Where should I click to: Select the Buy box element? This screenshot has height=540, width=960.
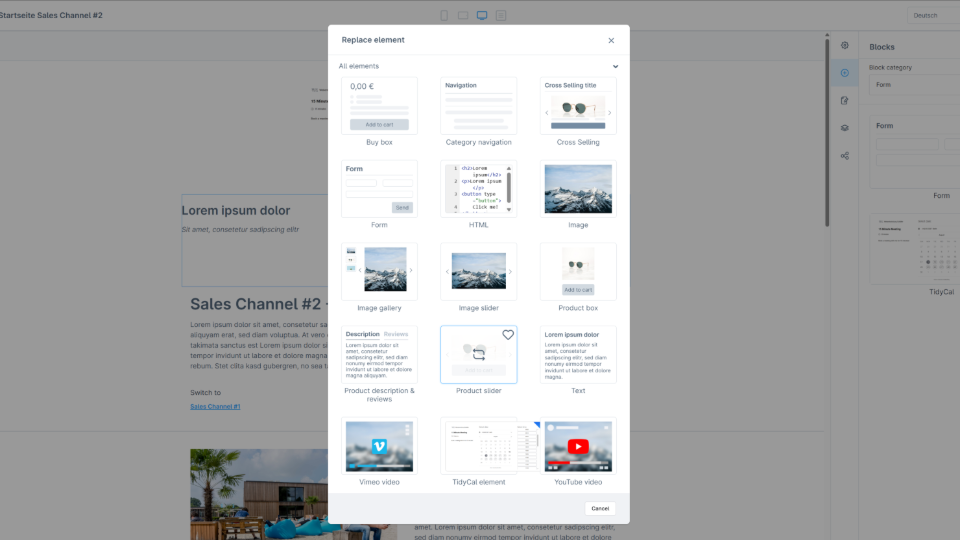click(379, 106)
